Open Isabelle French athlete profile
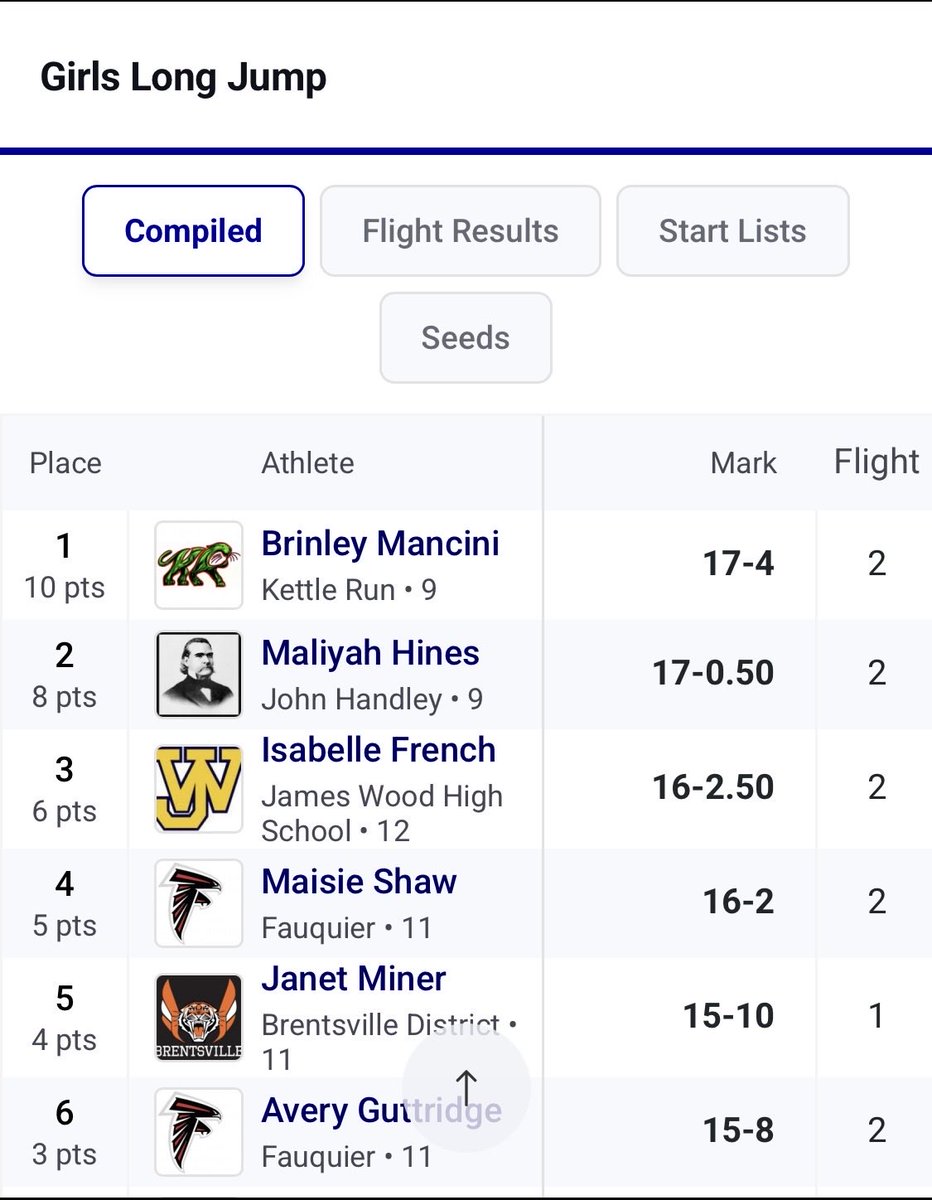The height and width of the screenshot is (1200, 932). (x=378, y=750)
